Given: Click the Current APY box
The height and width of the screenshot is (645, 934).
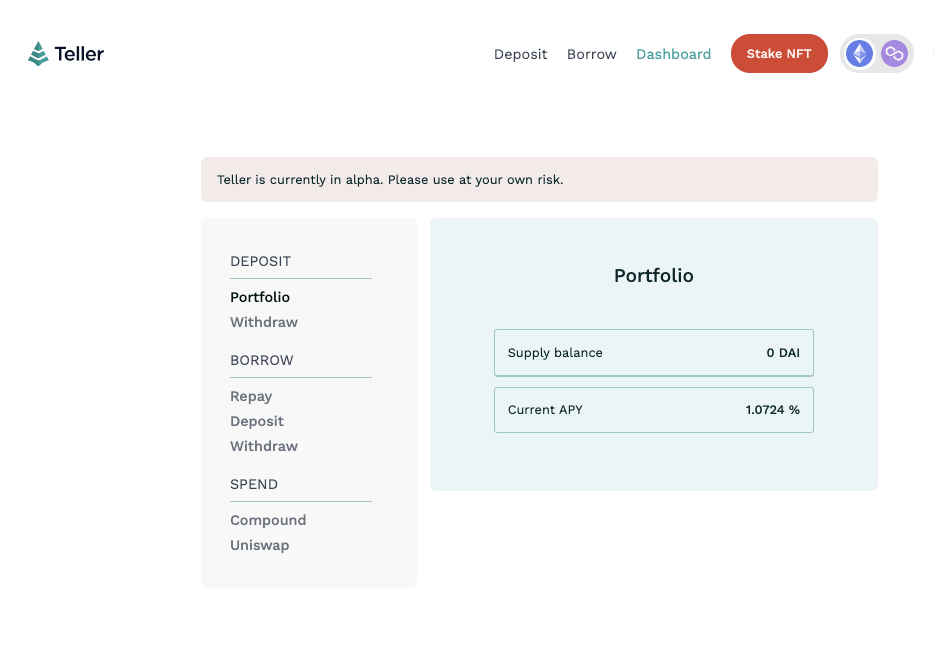Looking at the screenshot, I should (653, 410).
